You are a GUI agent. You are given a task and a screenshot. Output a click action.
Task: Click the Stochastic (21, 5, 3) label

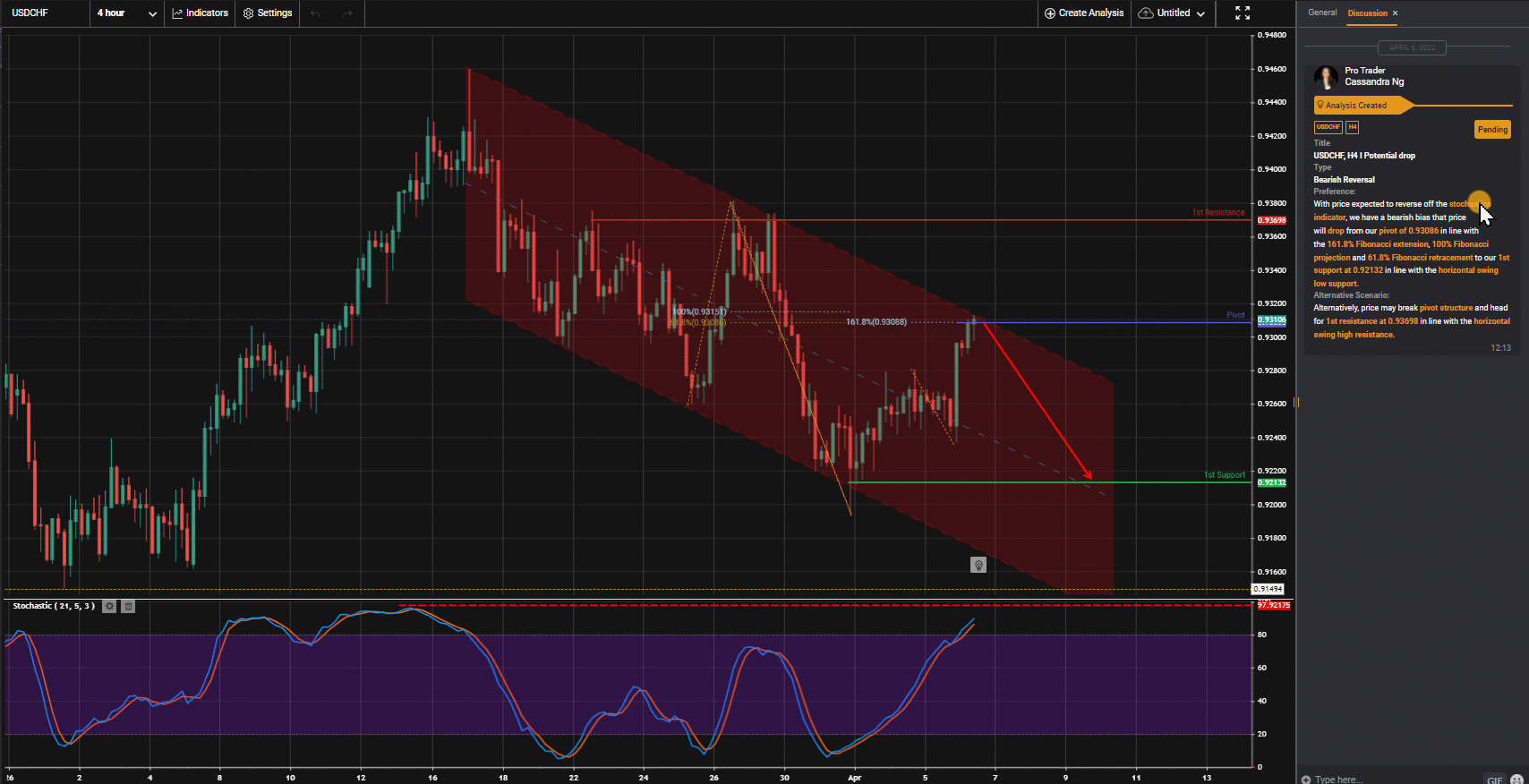click(x=54, y=606)
